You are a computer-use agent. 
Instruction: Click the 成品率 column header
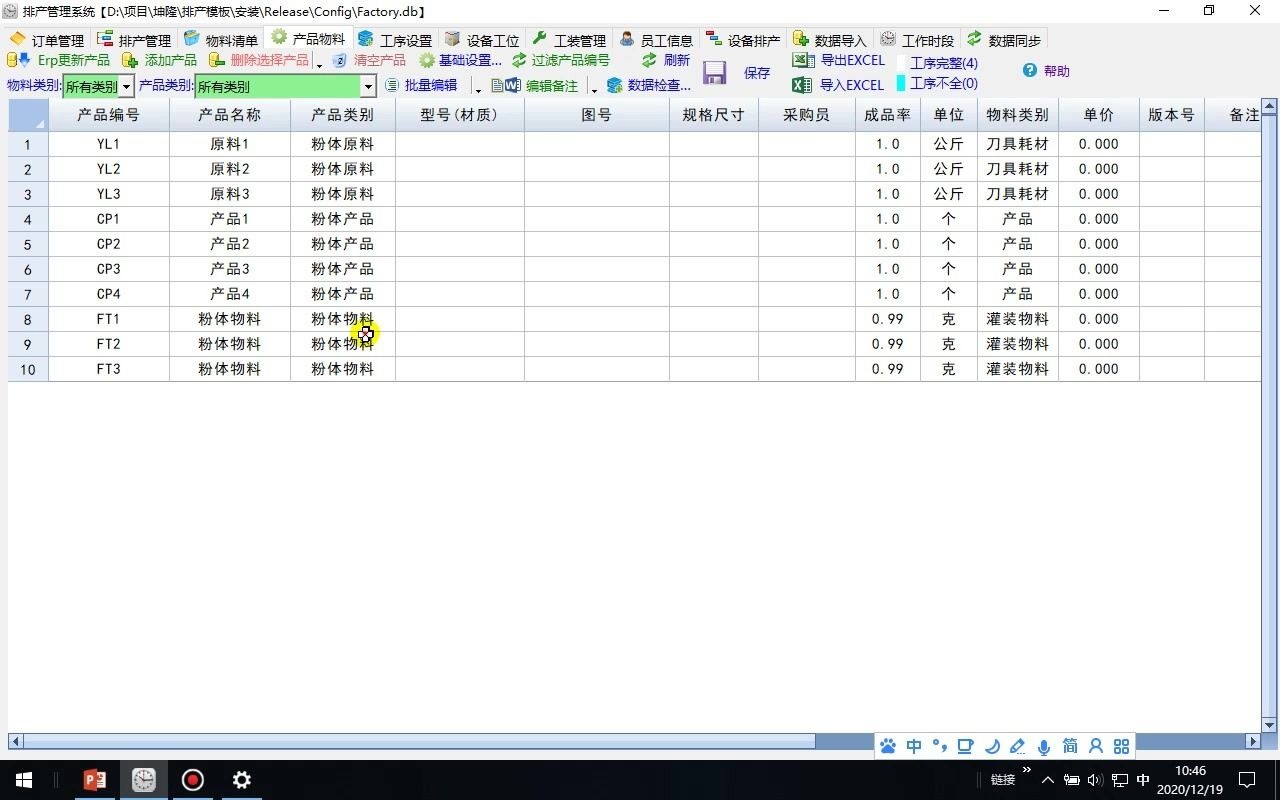pos(888,115)
